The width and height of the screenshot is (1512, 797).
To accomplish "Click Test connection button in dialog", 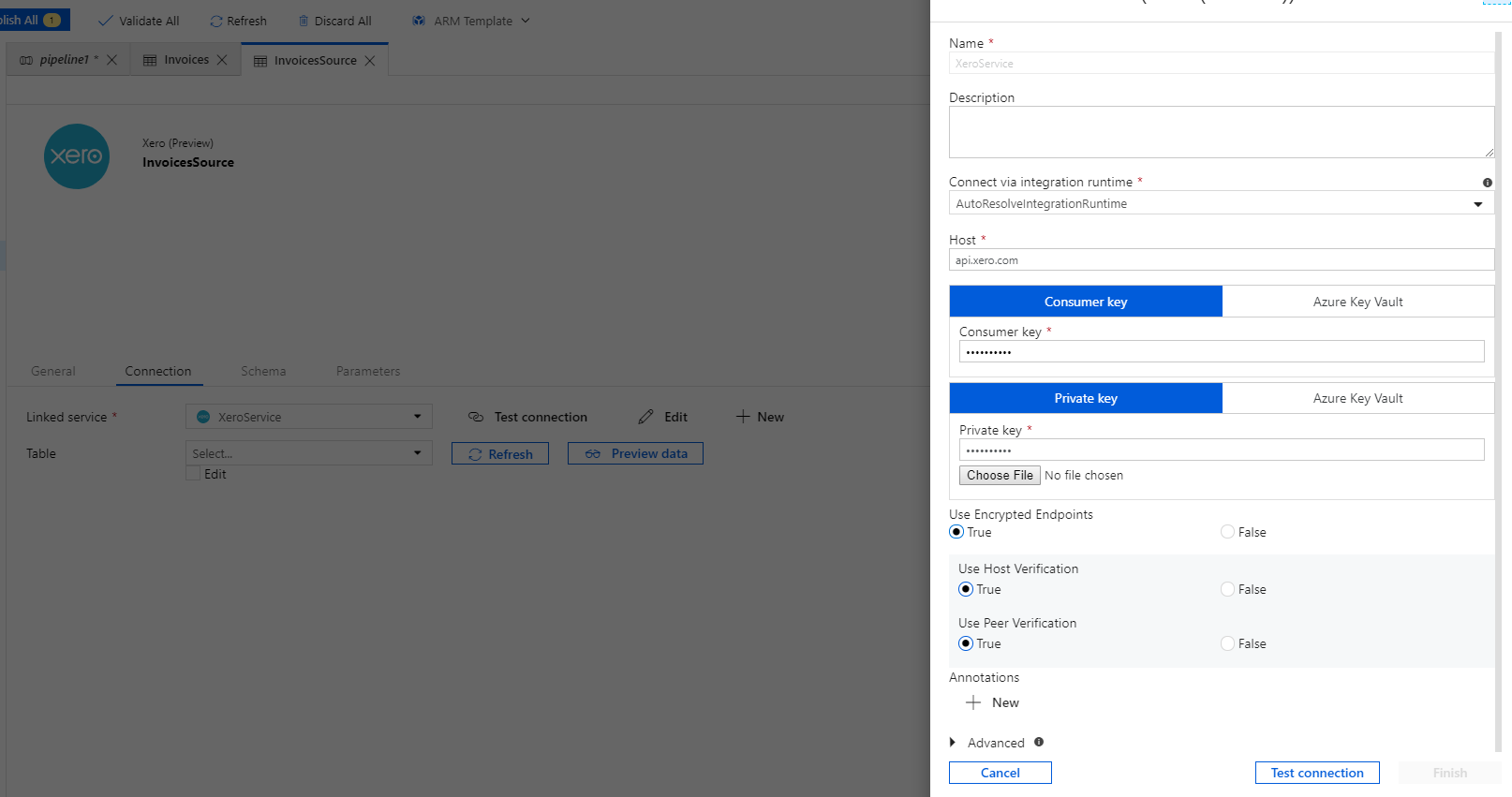I will pos(1317,773).
